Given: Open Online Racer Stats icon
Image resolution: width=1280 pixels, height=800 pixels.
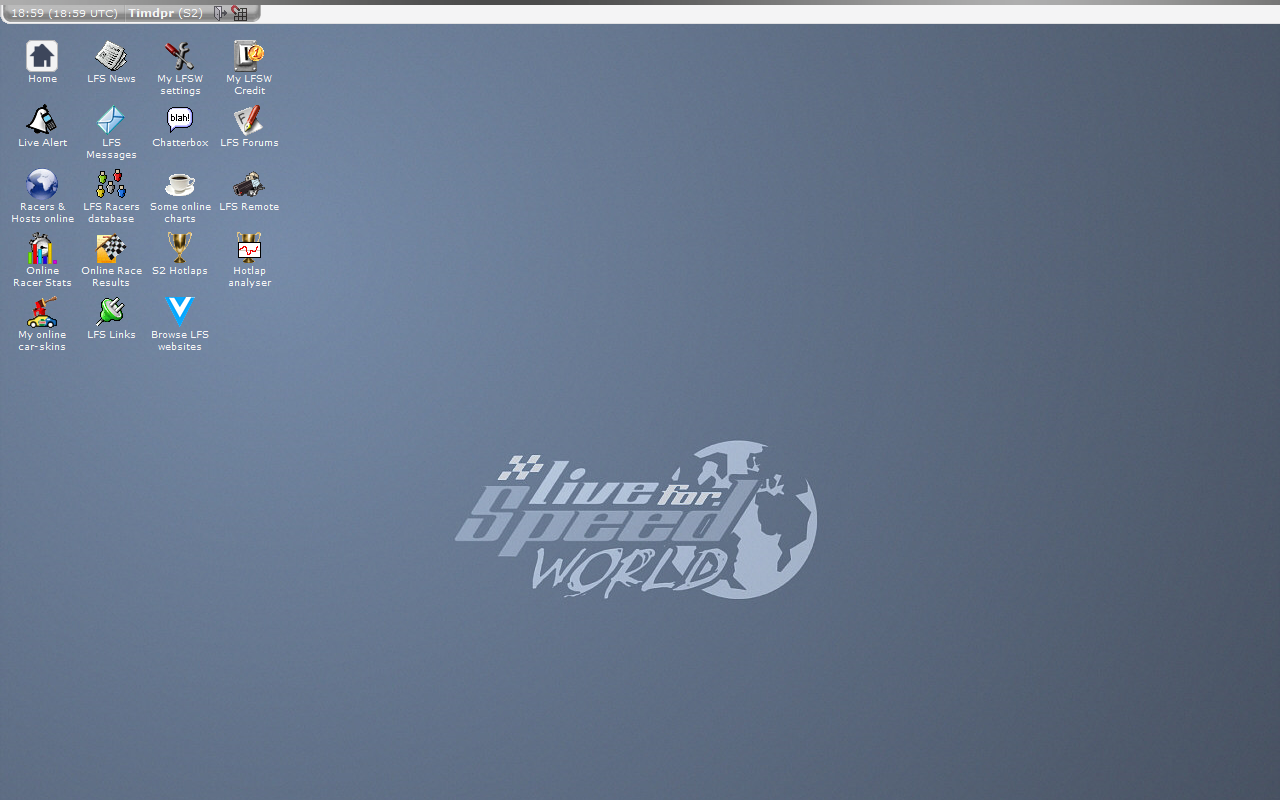Looking at the screenshot, I should click(42, 248).
